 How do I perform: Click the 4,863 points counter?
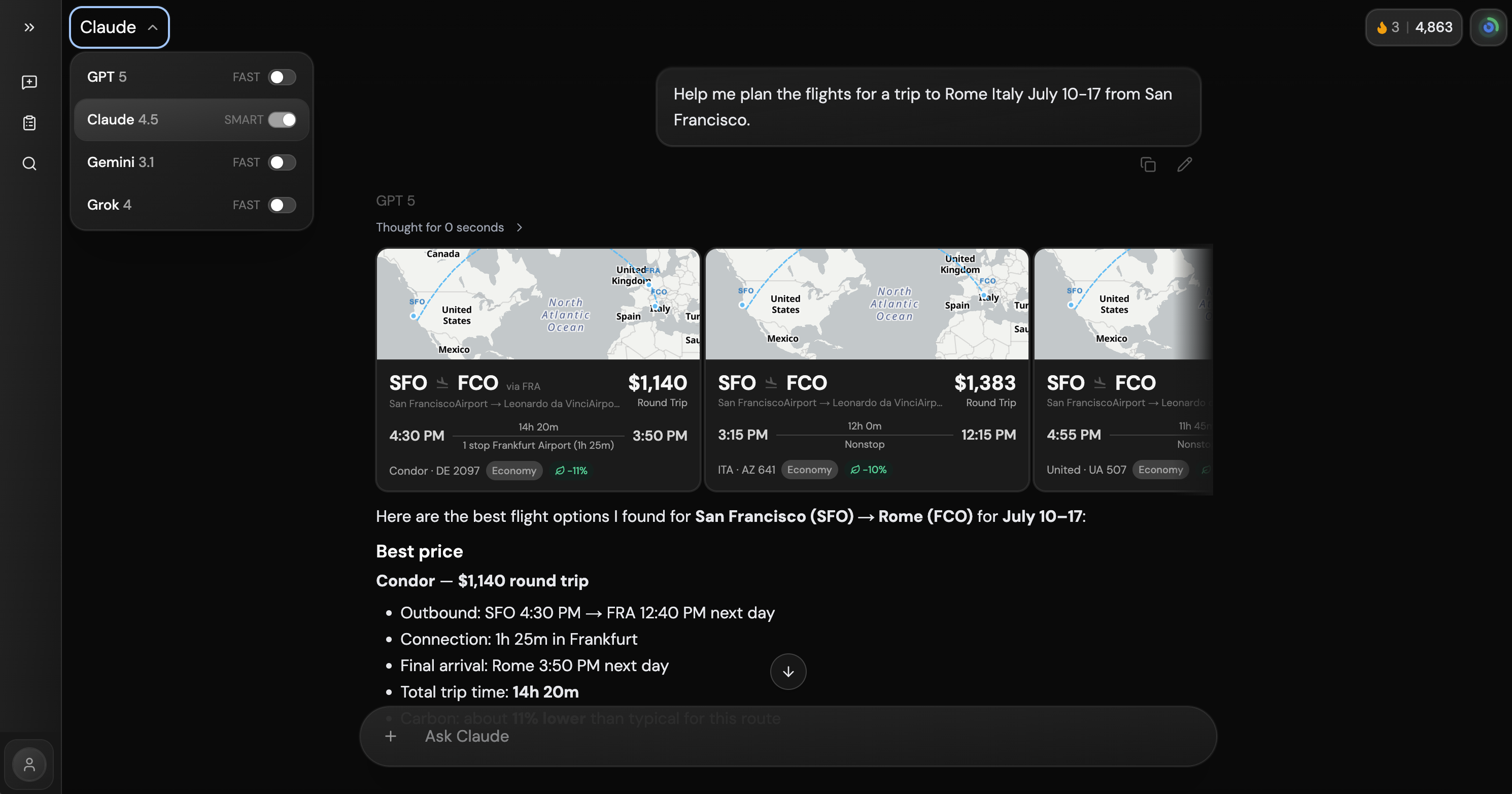coord(1433,27)
